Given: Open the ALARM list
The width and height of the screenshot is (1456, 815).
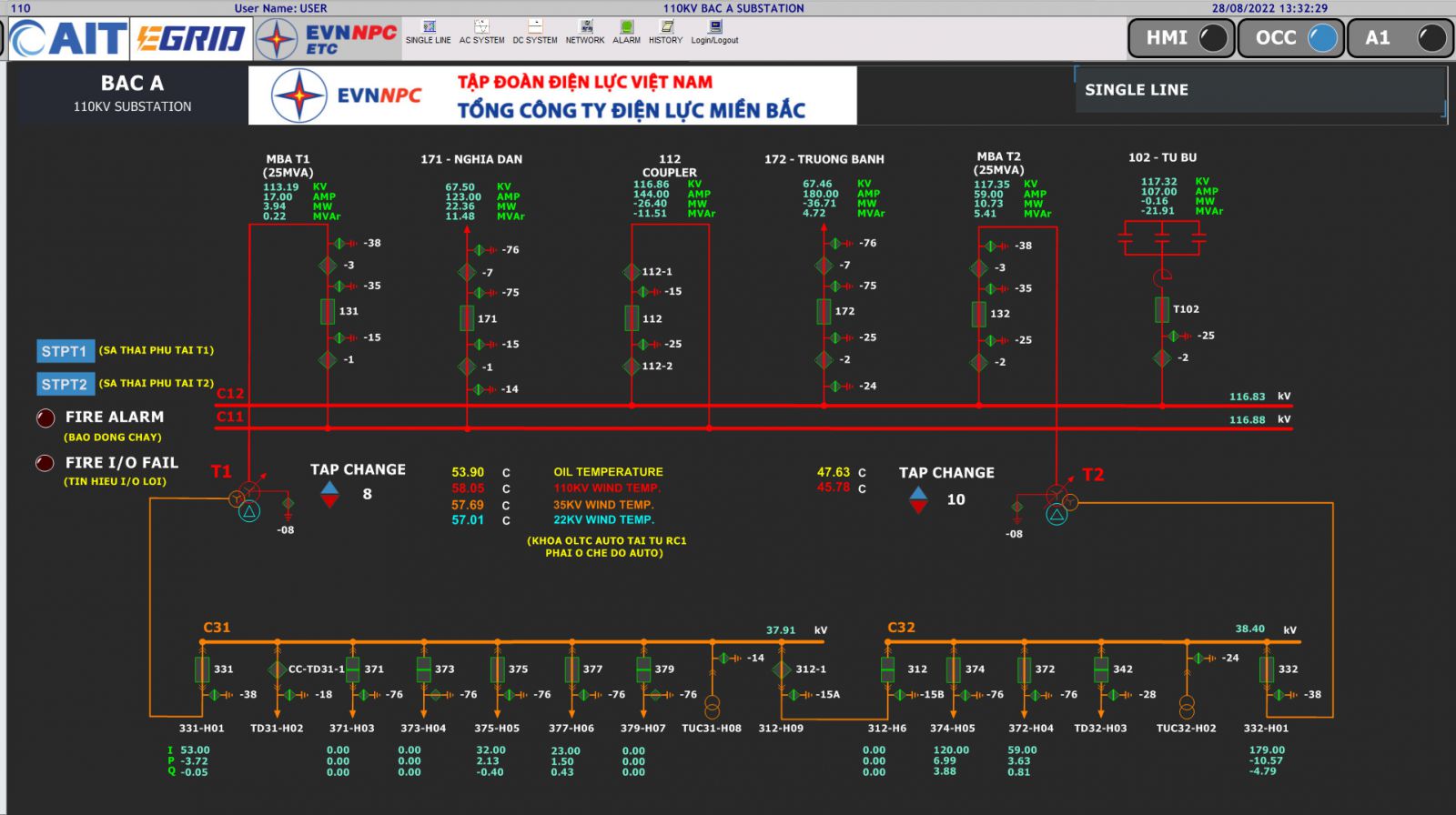Looking at the screenshot, I should coord(626,32).
